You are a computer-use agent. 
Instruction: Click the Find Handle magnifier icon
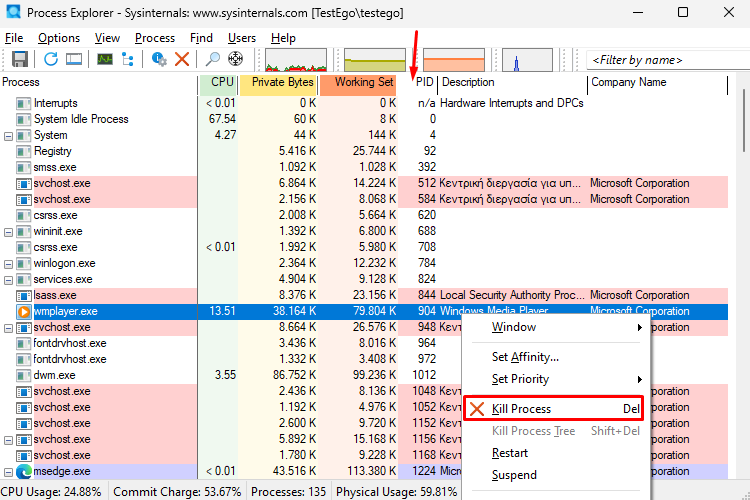click(x=212, y=59)
